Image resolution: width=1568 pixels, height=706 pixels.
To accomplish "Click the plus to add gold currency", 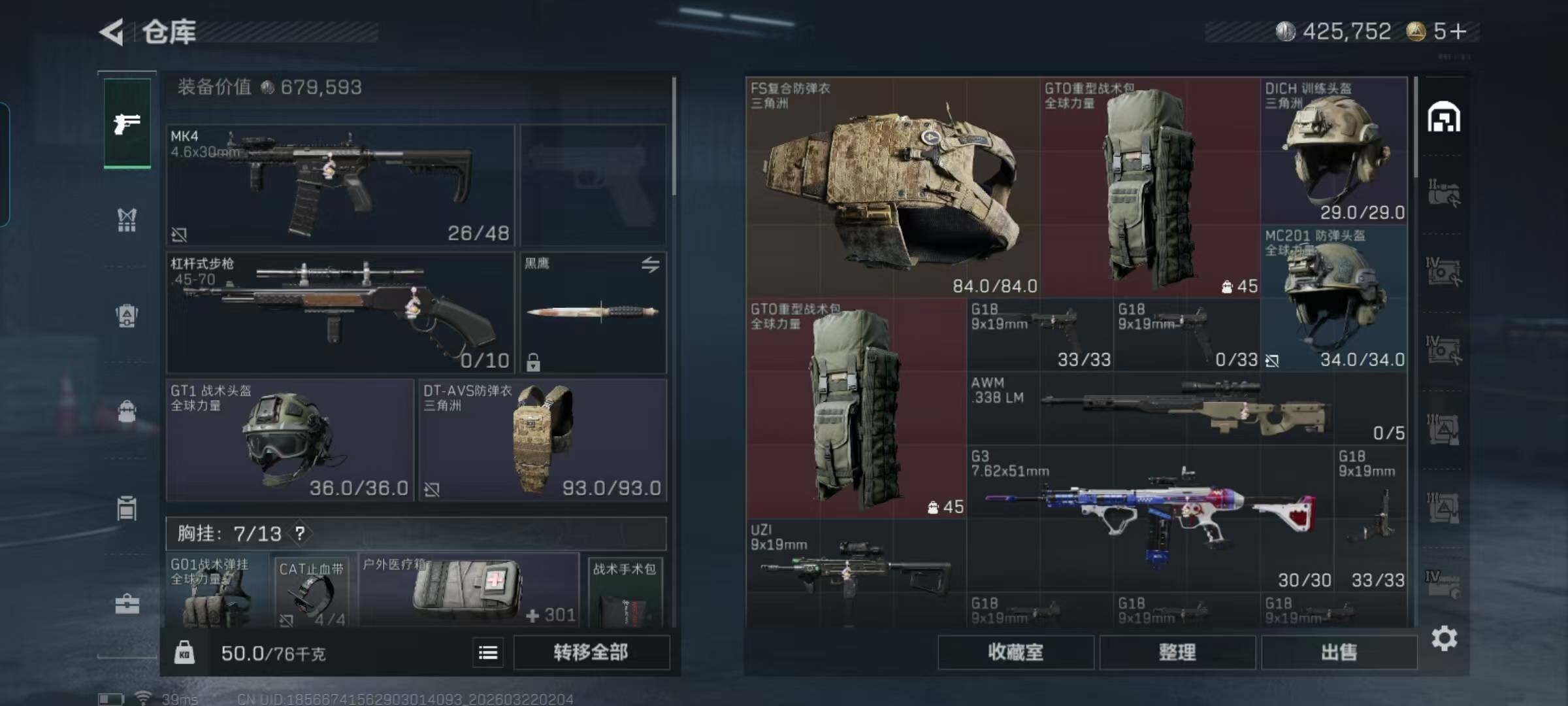I will coord(1458,31).
